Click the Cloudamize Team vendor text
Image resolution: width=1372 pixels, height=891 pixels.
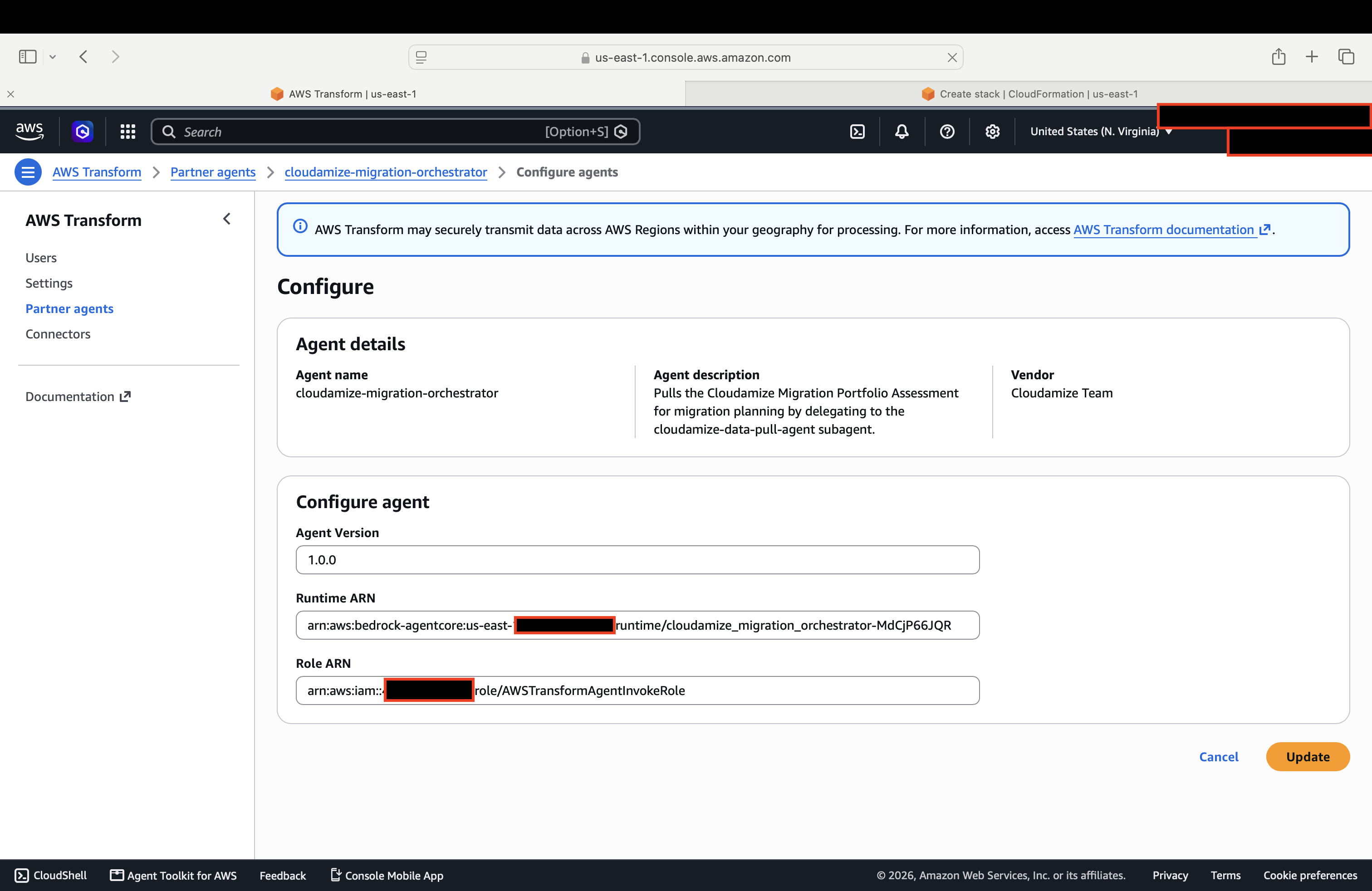tap(1062, 393)
